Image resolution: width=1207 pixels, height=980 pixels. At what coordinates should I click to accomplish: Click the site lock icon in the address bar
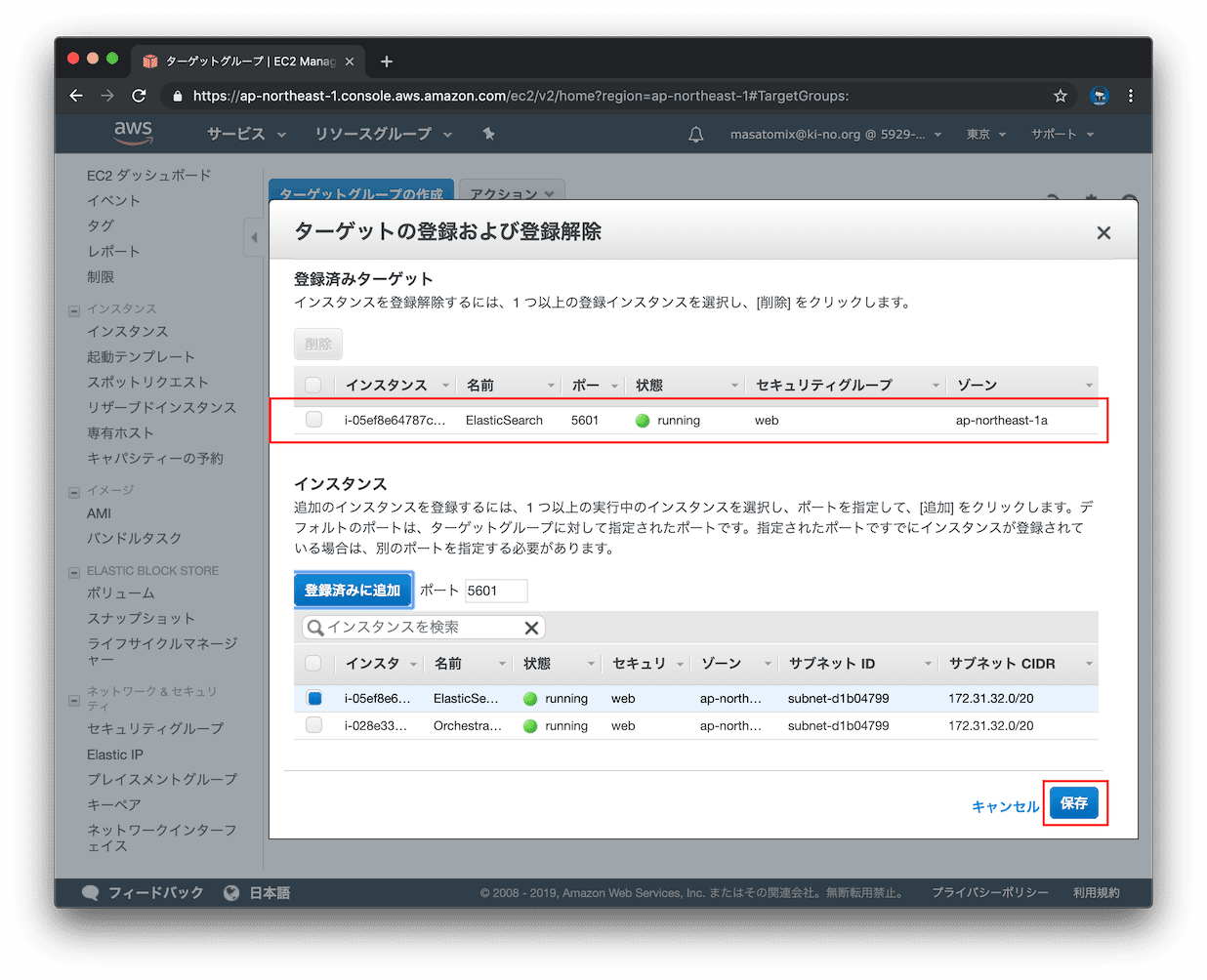(x=177, y=96)
